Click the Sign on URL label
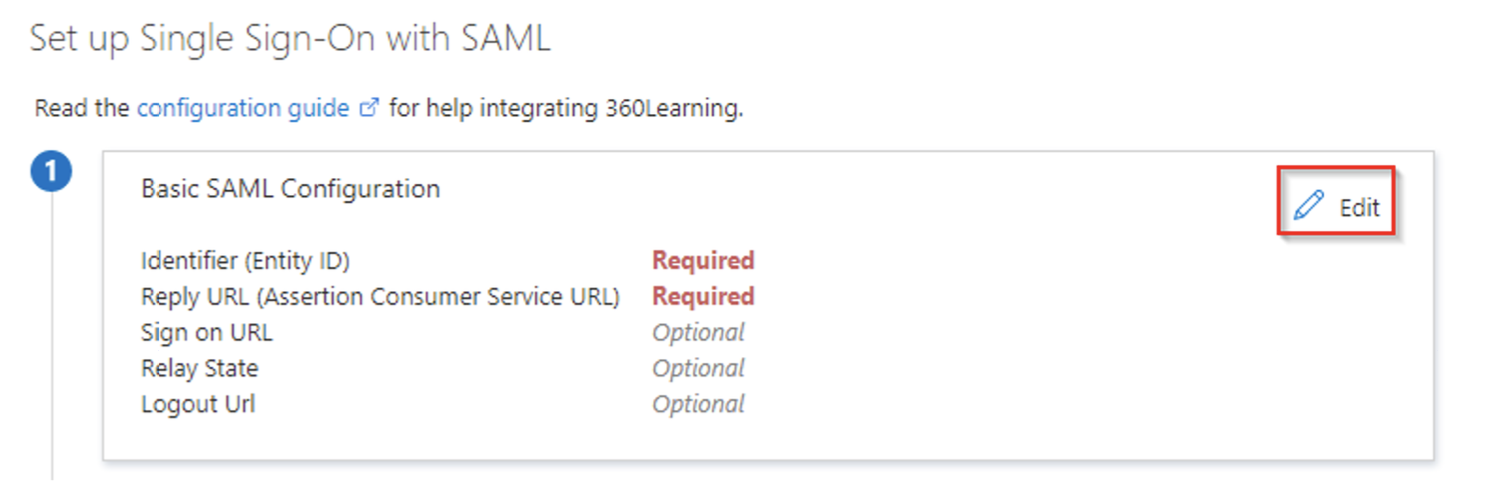Viewport: 1503px width, 504px height. click(206, 332)
